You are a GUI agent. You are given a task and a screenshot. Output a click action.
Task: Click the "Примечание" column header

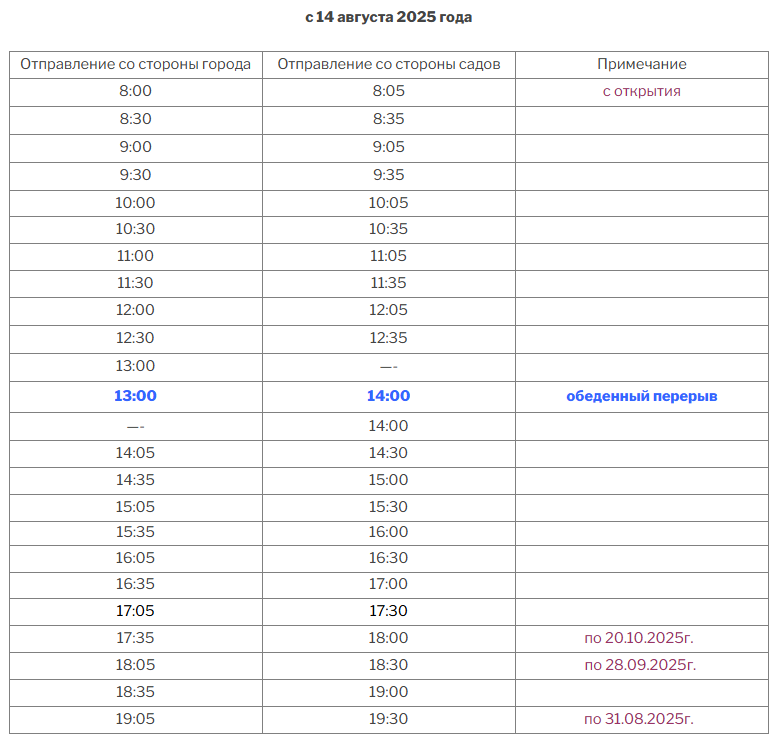point(641,64)
